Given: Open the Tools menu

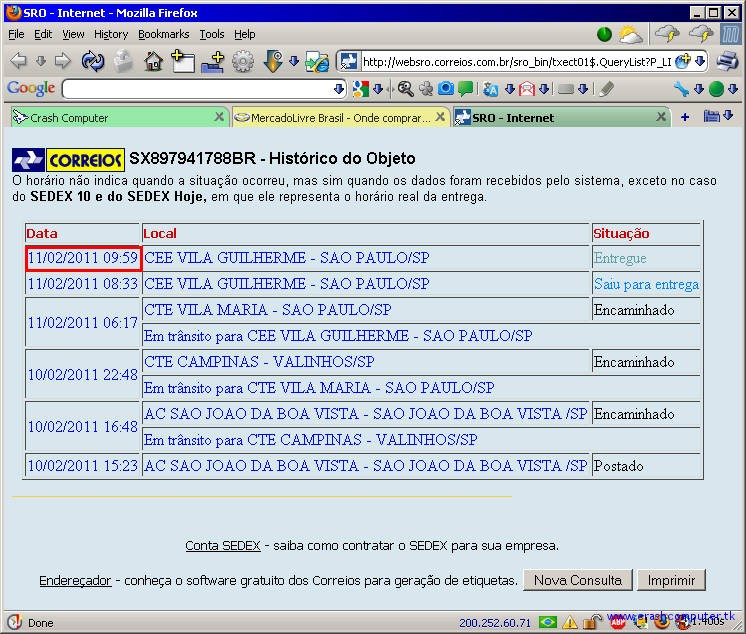Looking at the screenshot, I should (212, 34).
